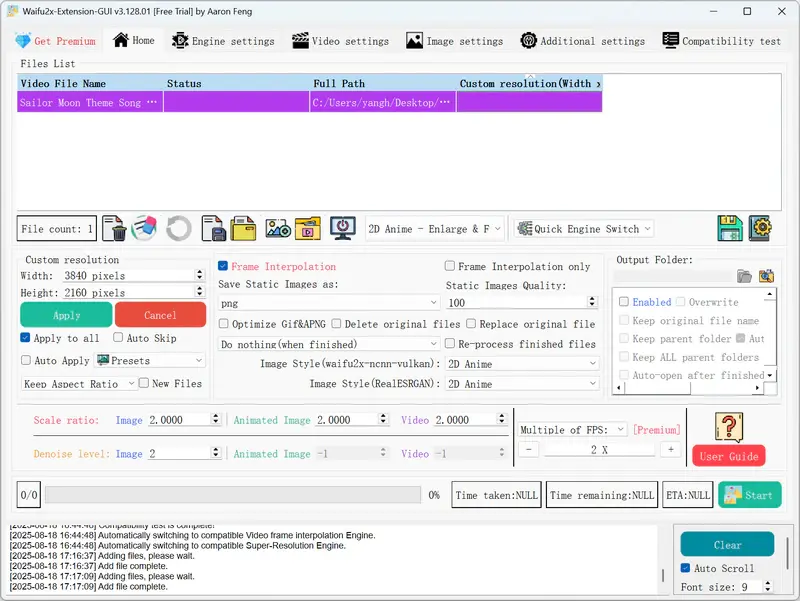This screenshot has height=601, width=800.
Task: Click the green save-settings floppy icon
Action: (730, 229)
